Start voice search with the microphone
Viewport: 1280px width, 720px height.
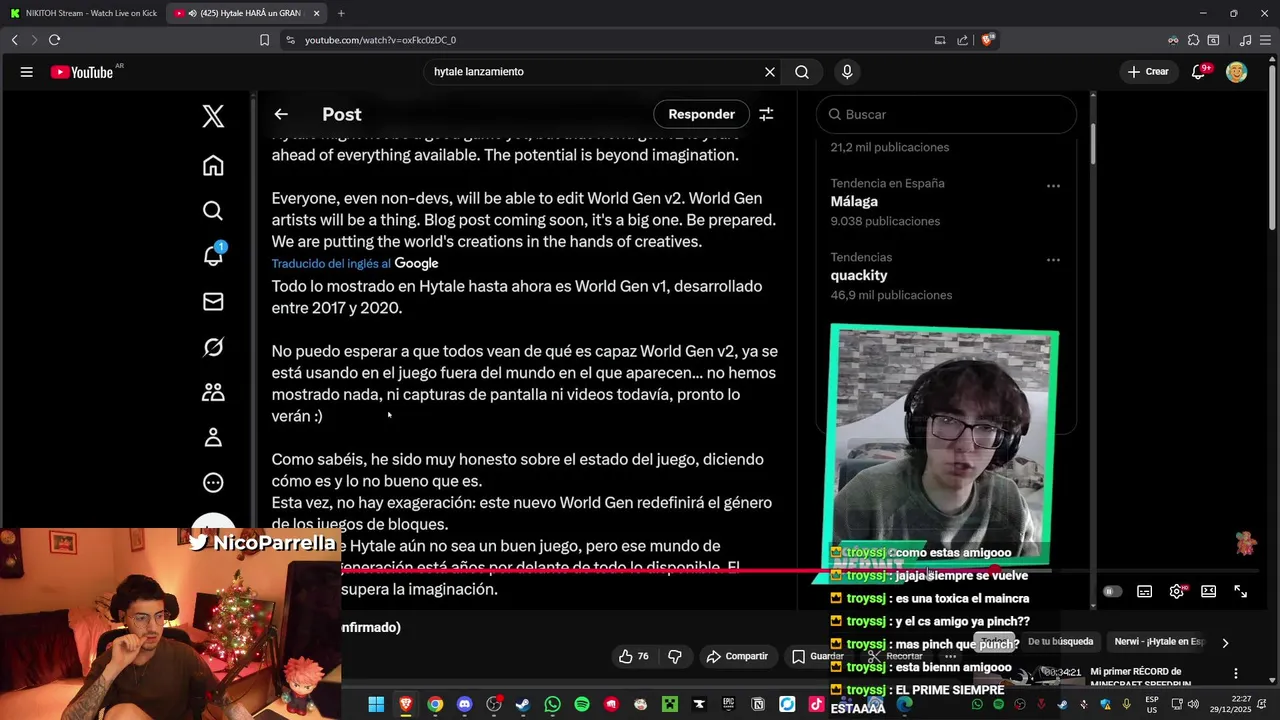click(847, 72)
